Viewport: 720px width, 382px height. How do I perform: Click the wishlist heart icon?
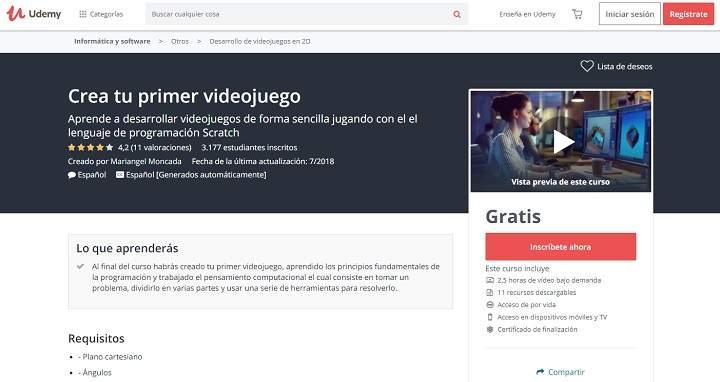pos(587,66)
